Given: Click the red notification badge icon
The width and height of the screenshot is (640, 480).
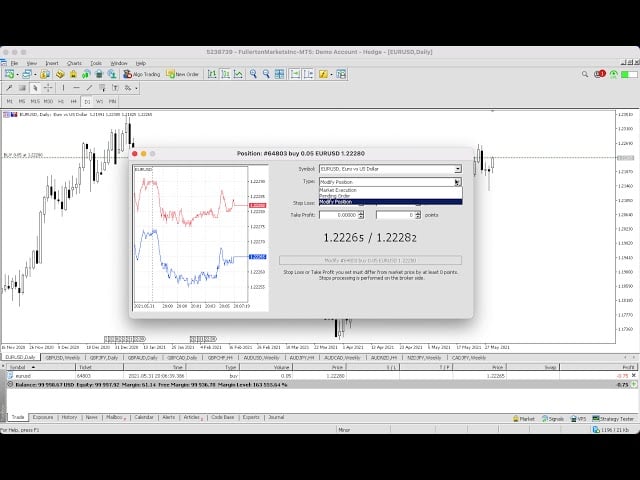Looking at the screenshot, I should [600, 74].
